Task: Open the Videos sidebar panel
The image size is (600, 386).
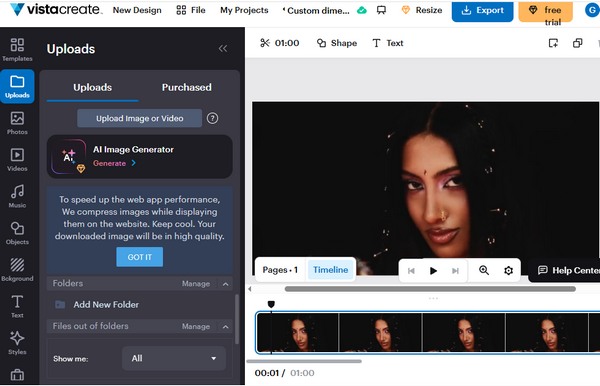Action: click(x=17, y=160)
